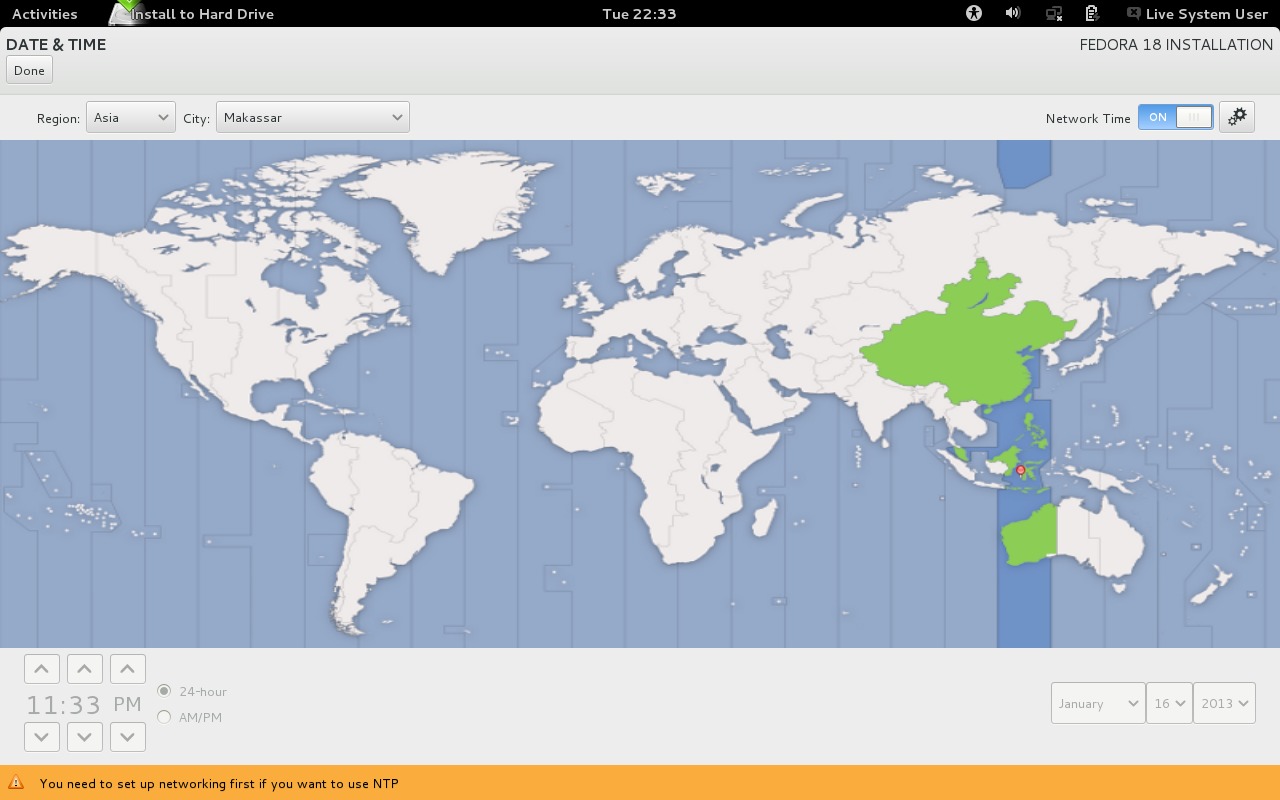The image size is (1280, 800).
Task: Click the accessibility icon in the top bar
Action: (x=974, y=13)
